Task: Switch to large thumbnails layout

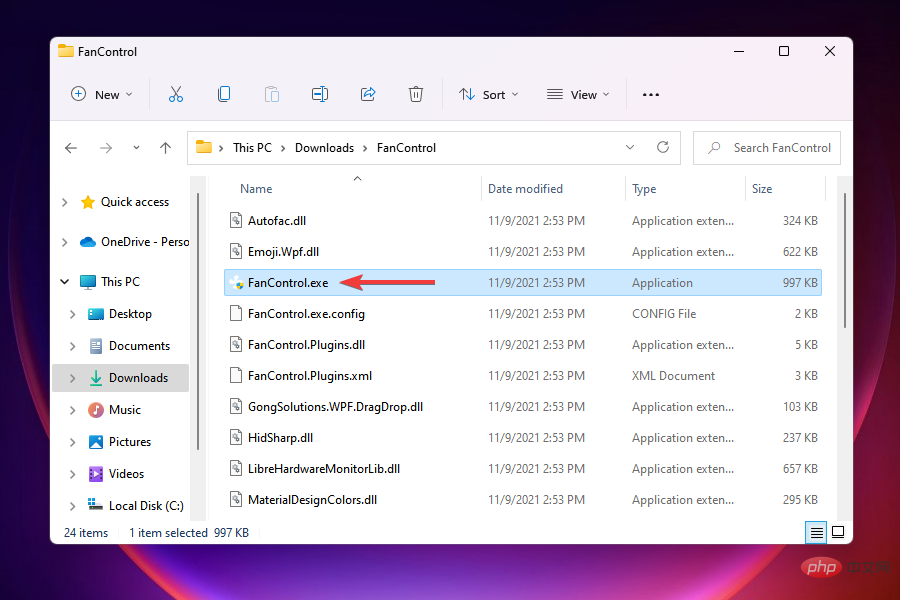Action: 838,532
